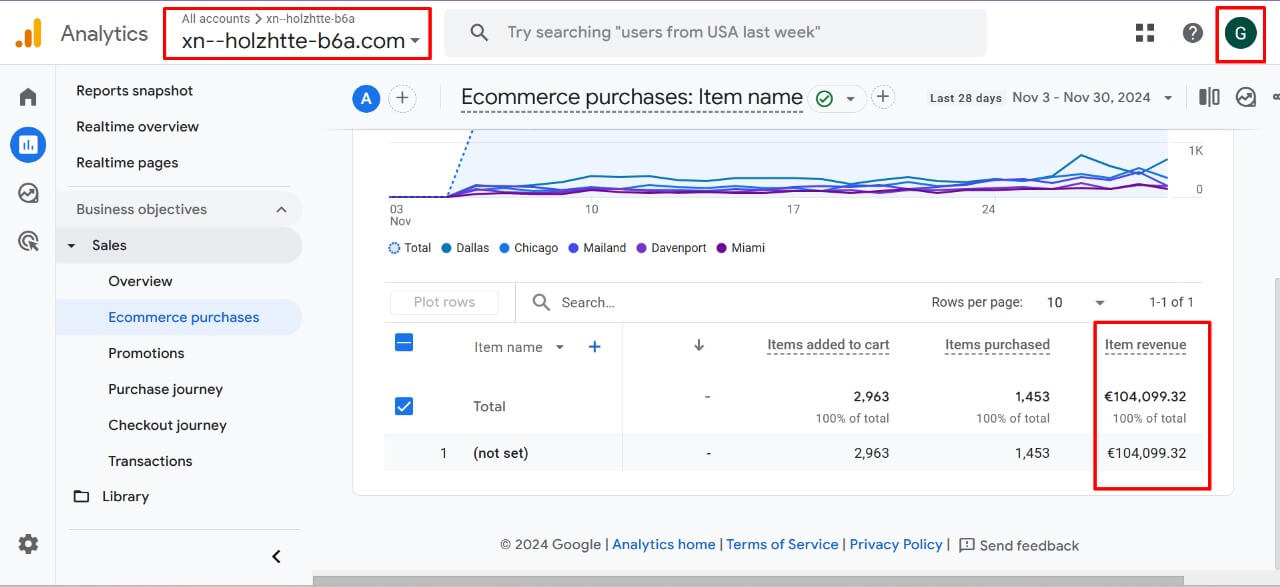Open the Help question mark icon
1280x587 pixels.
1192,33
